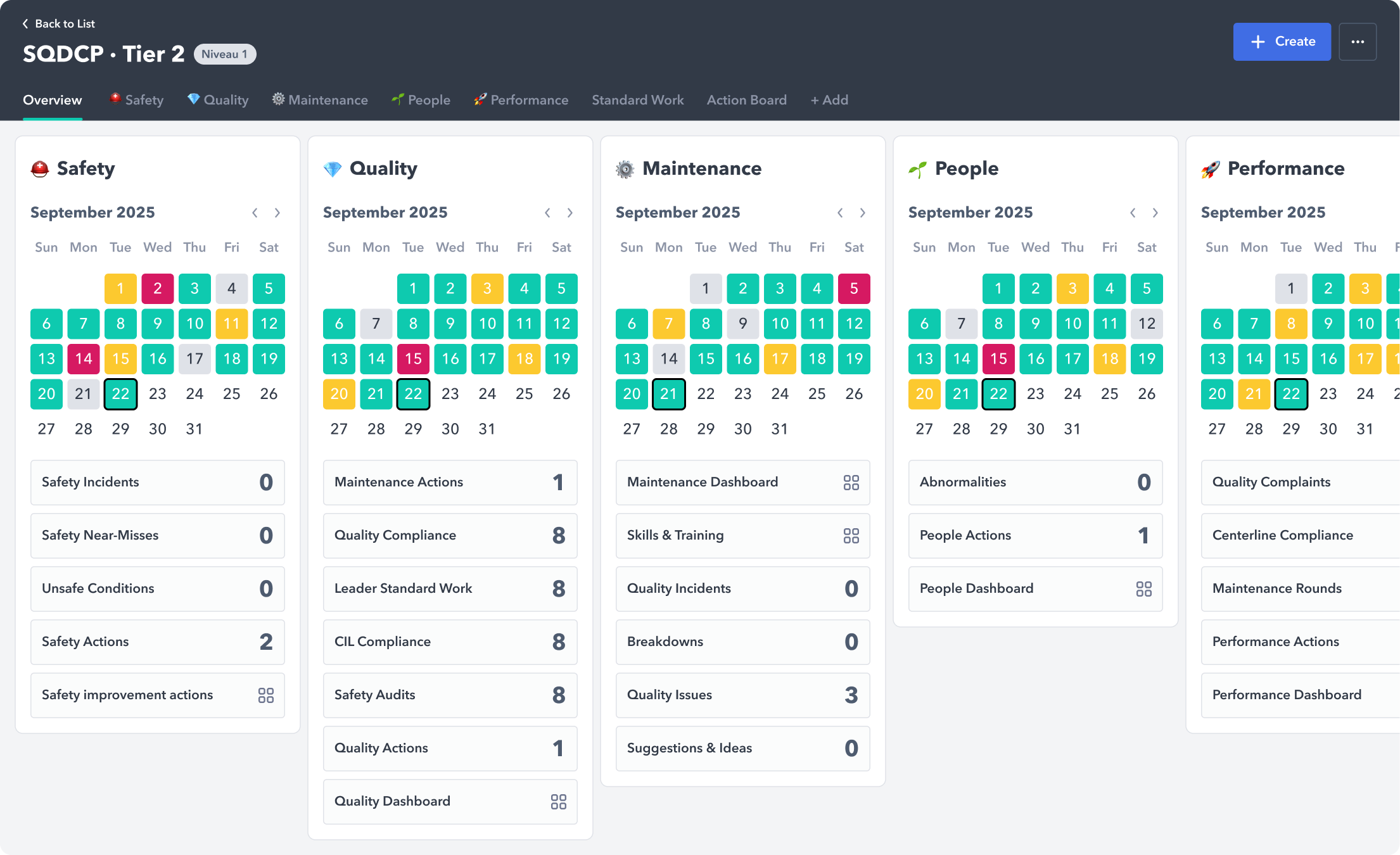
Task: Select yellow day 20 in Quality calendar
Action: click(x=339, y=394)
